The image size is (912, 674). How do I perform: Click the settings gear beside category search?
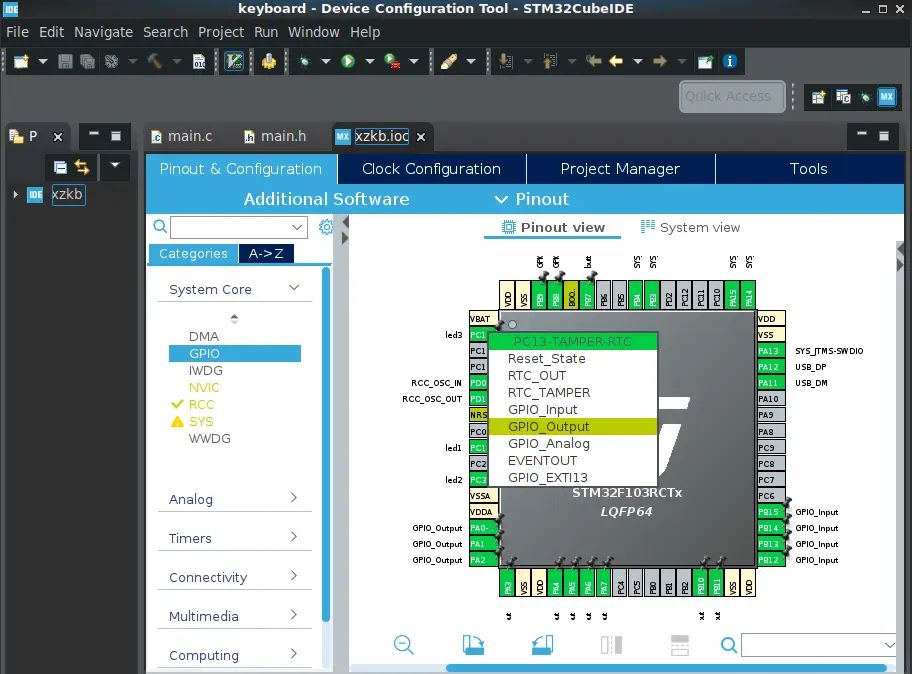tap(326, 227)
